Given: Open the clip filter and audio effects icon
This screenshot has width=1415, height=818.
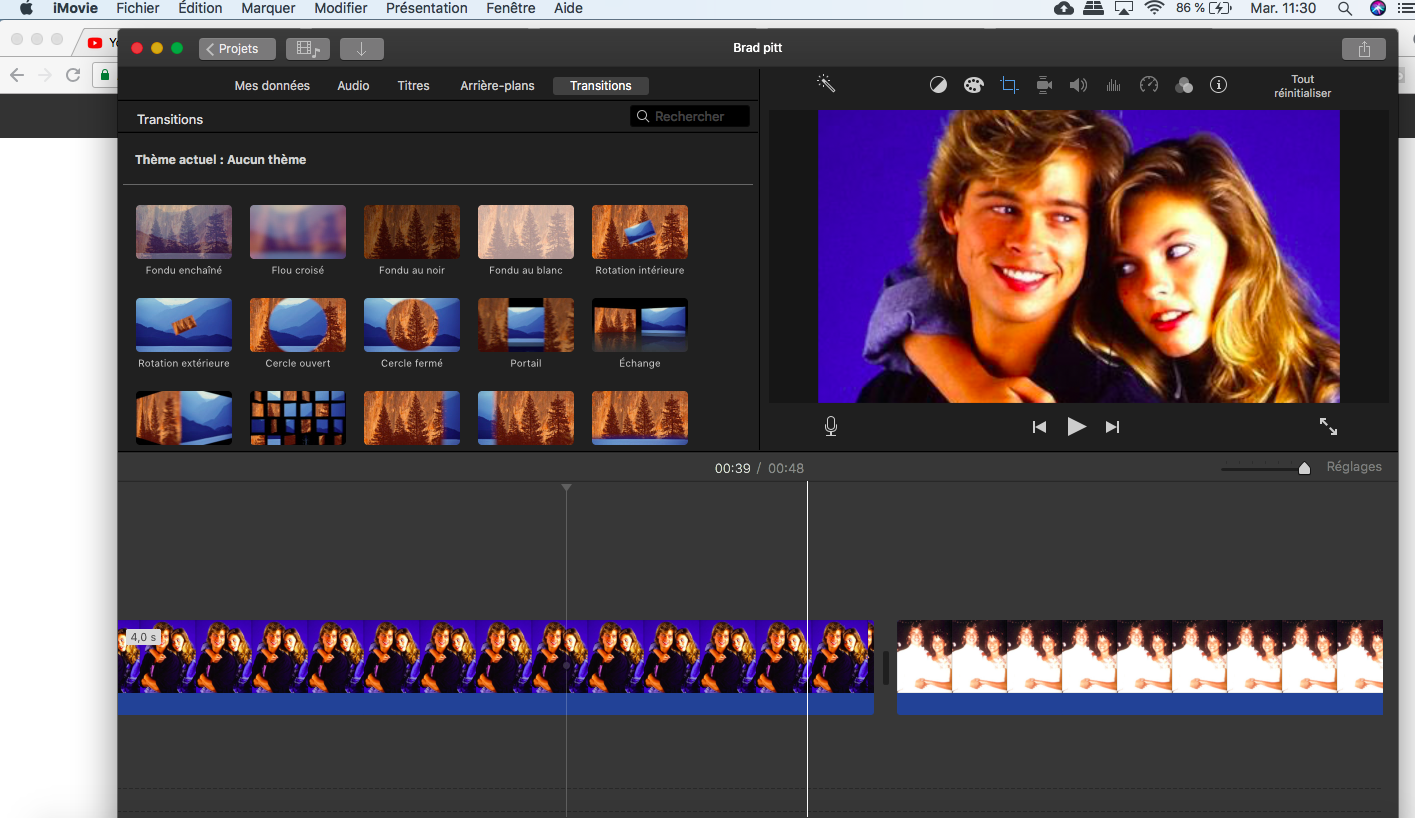Looking at the screenshot, I should (x=1184, y=85).
